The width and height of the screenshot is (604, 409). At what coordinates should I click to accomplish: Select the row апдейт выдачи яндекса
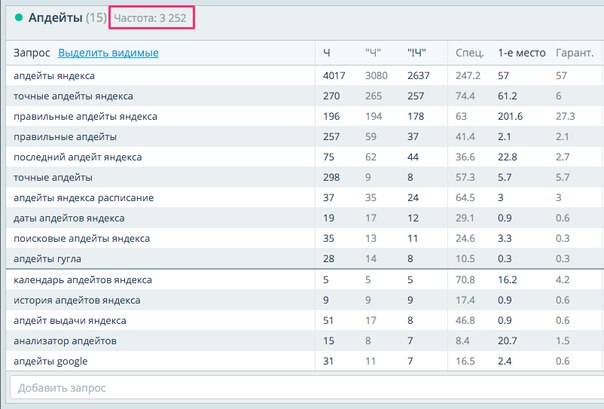pyautogui.click(x=305, y=320)
